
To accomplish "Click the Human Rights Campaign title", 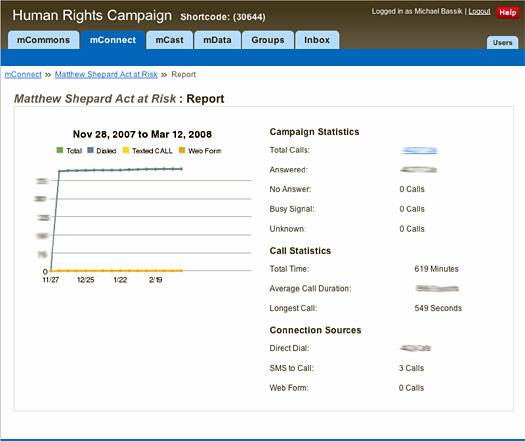I will 92,15.
